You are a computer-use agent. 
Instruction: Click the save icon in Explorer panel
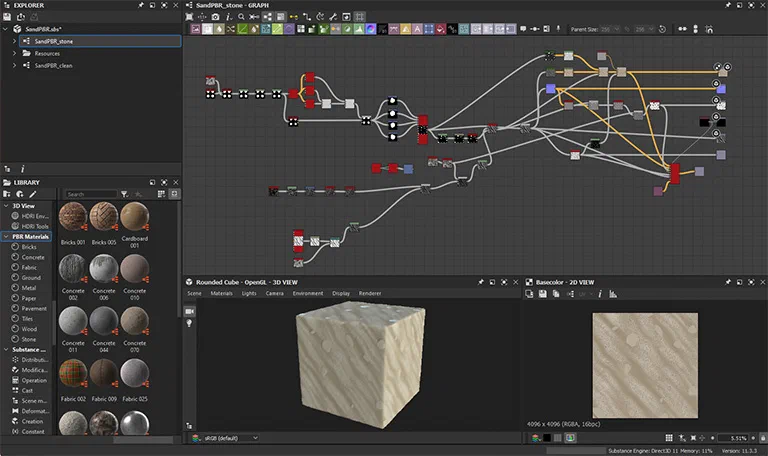pyautogui.click(x=7, y=17)
